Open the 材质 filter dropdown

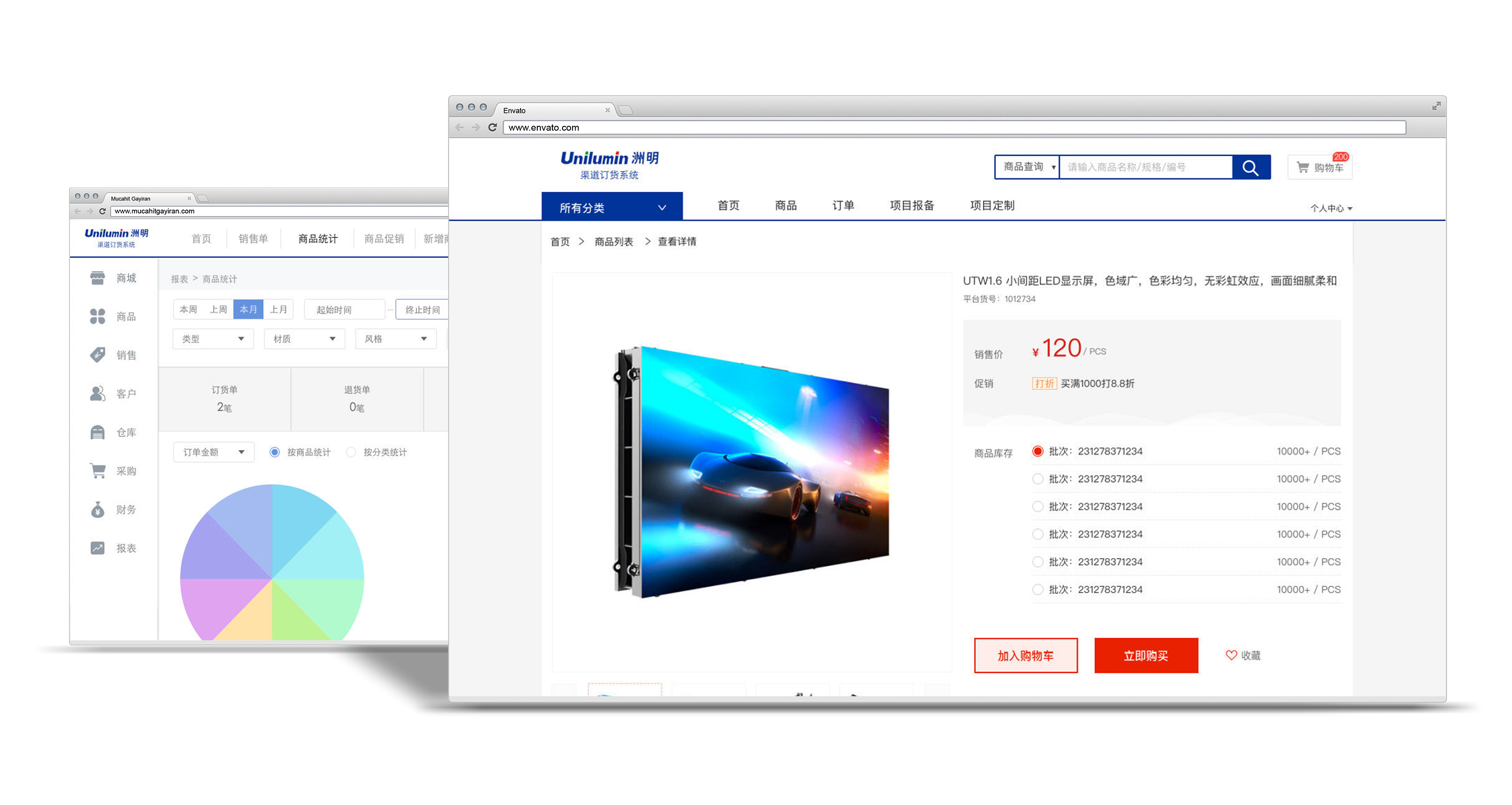[x=304, y=339]
